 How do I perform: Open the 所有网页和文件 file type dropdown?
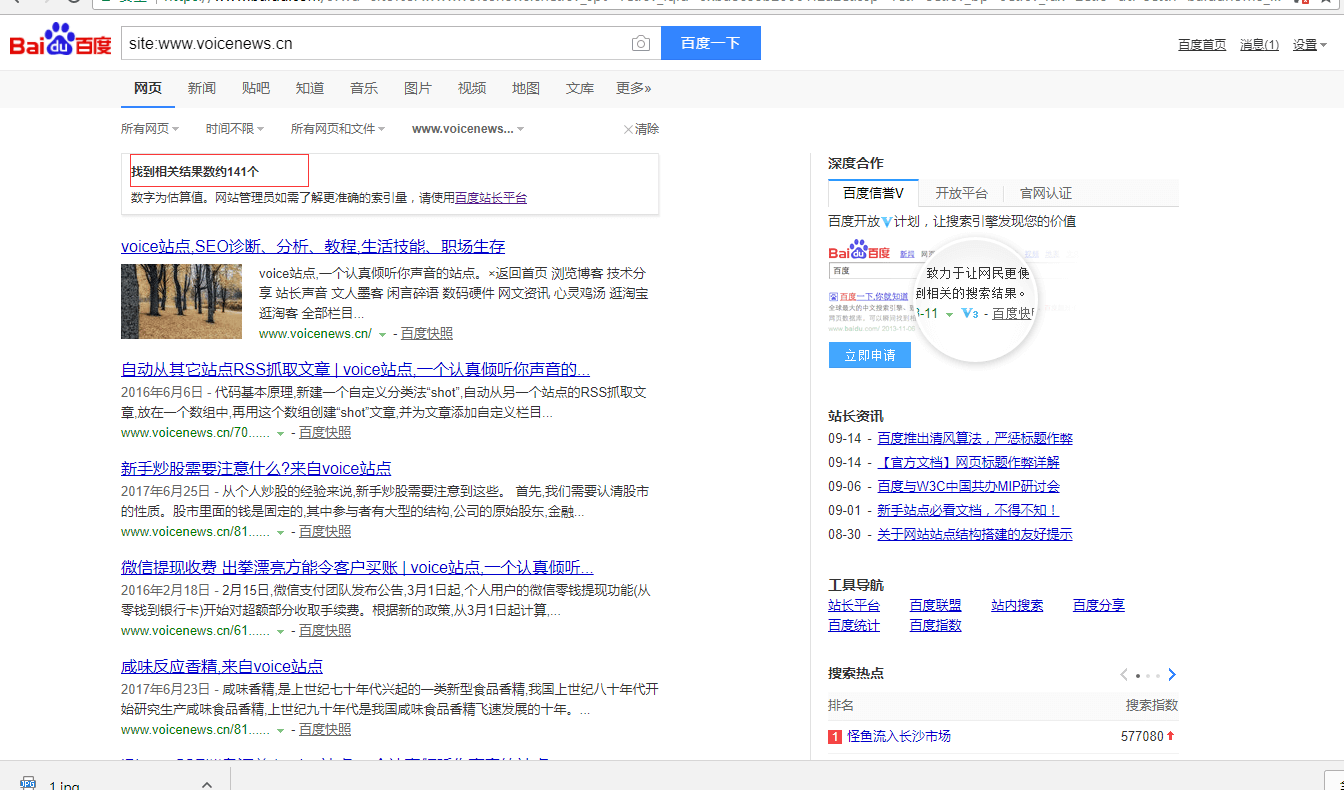[x=338, y=129]
